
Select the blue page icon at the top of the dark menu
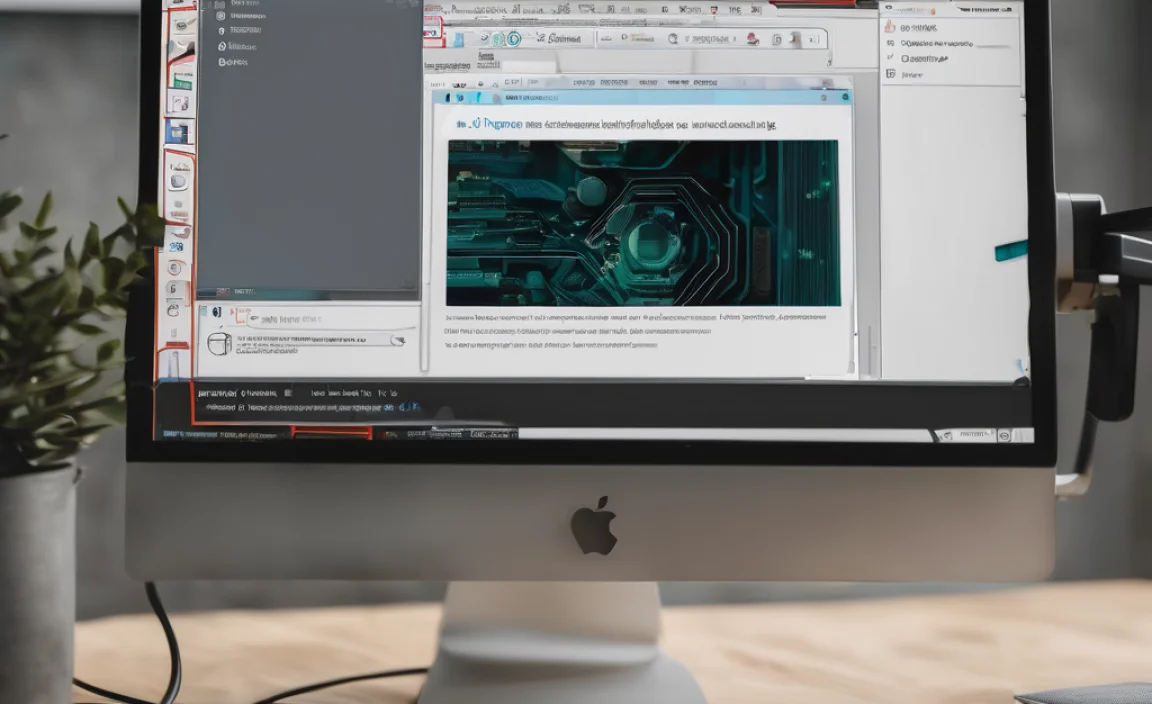(219, 5)
